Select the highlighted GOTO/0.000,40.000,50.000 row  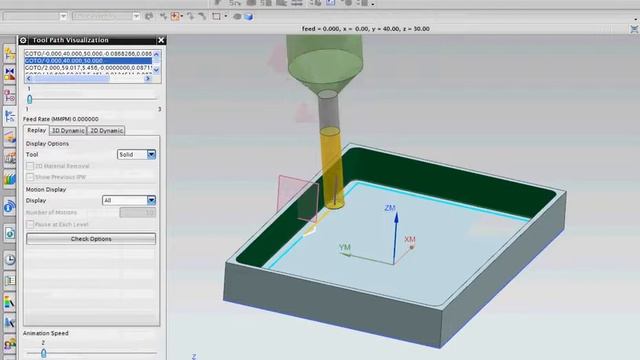[x=88, y=60]
